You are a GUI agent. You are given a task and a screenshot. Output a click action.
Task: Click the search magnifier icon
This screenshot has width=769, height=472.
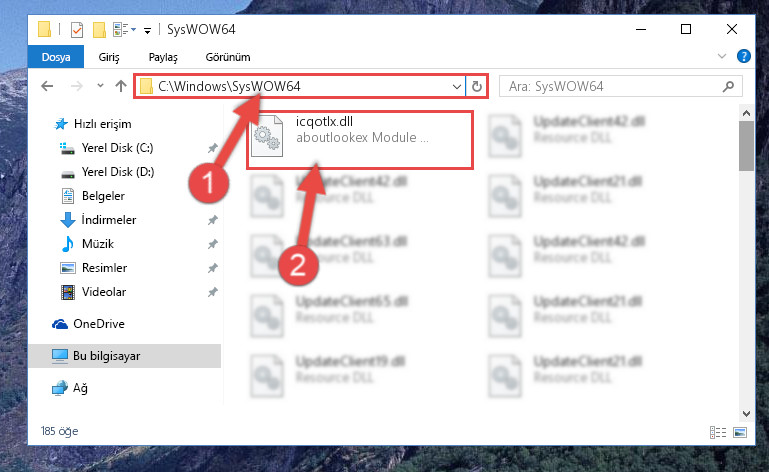[x=728, y=87]
